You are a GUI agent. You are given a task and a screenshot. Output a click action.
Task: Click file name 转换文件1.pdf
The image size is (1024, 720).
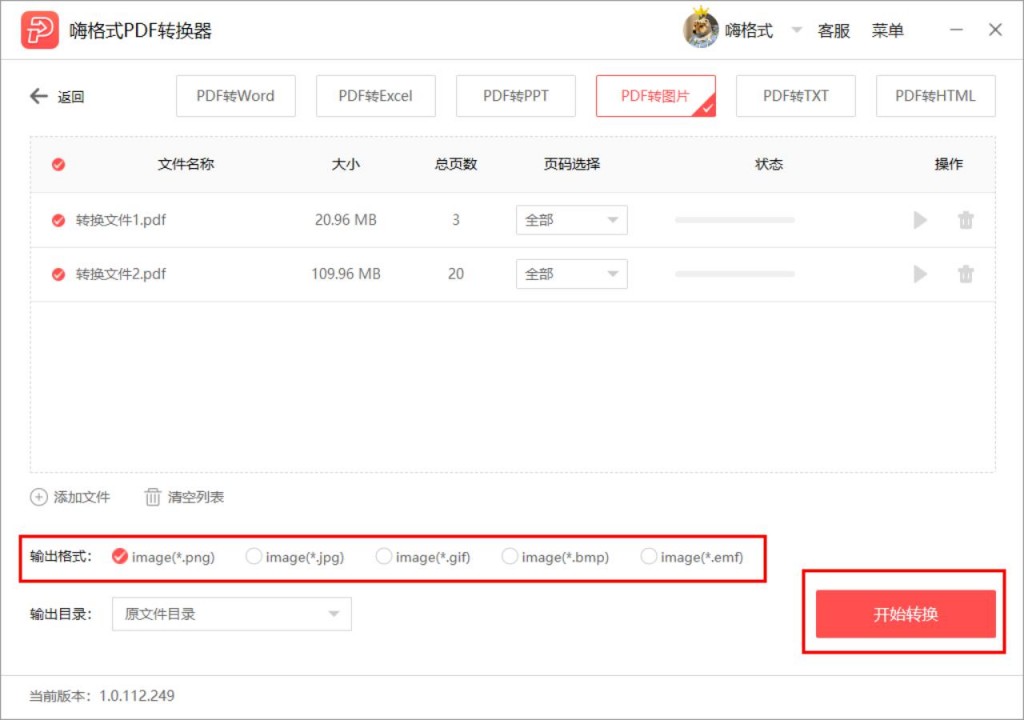(x=121, y=220)
